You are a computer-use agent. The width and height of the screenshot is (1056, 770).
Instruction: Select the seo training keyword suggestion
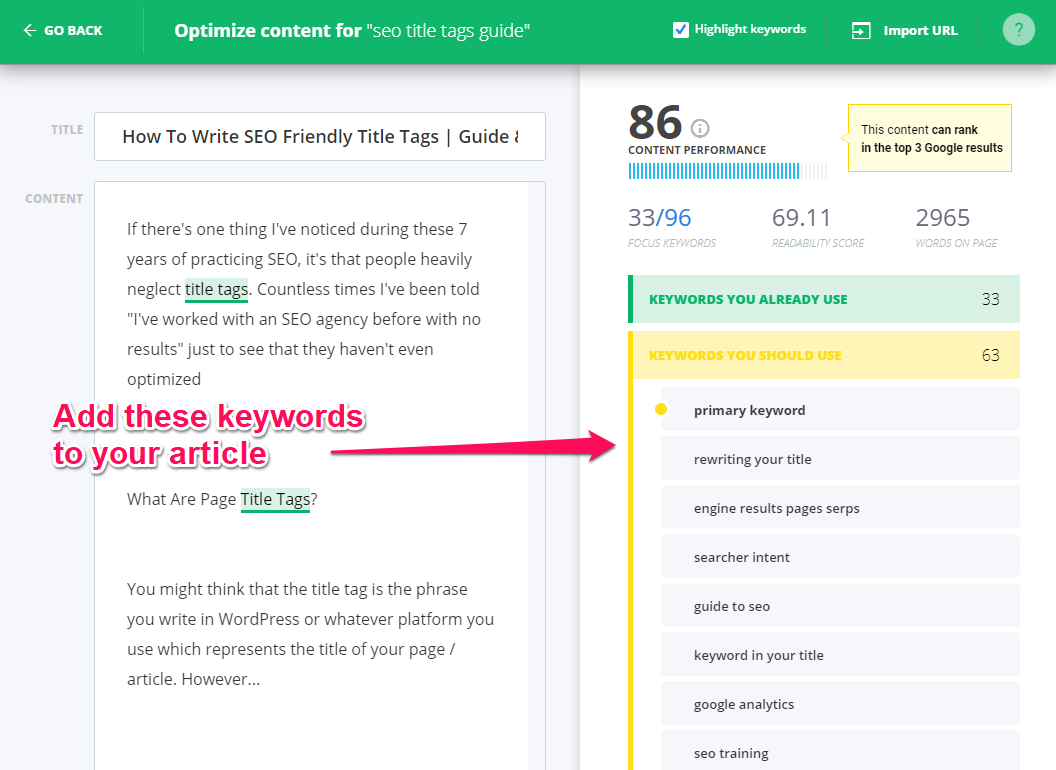pyautogui.click(x=840, y=752)
